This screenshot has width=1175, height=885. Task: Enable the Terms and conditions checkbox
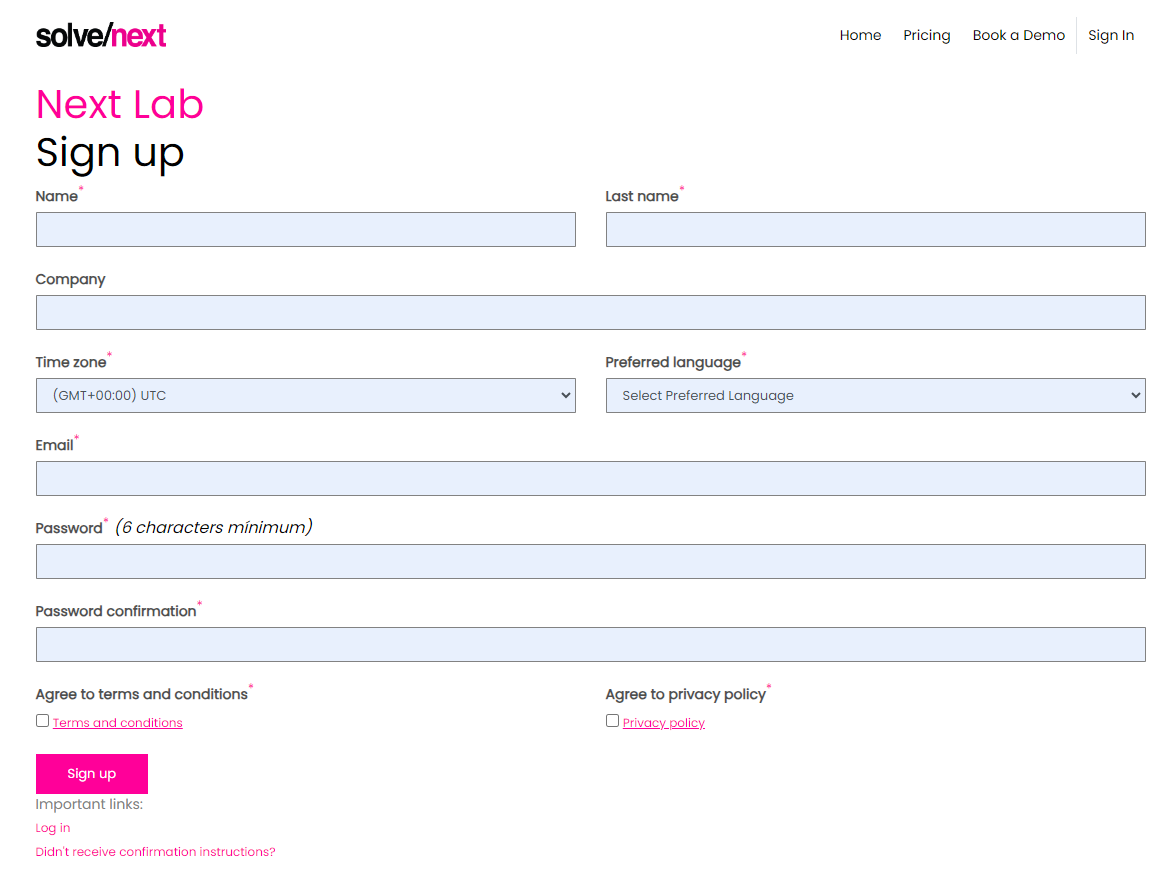(42, 720)
